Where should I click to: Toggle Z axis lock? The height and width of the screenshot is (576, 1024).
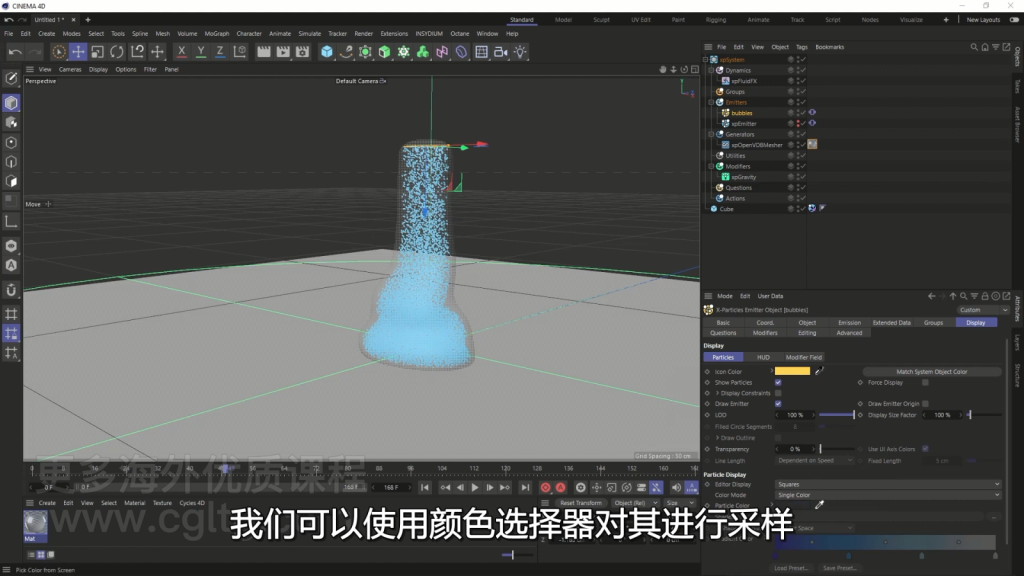coord(220,52)
